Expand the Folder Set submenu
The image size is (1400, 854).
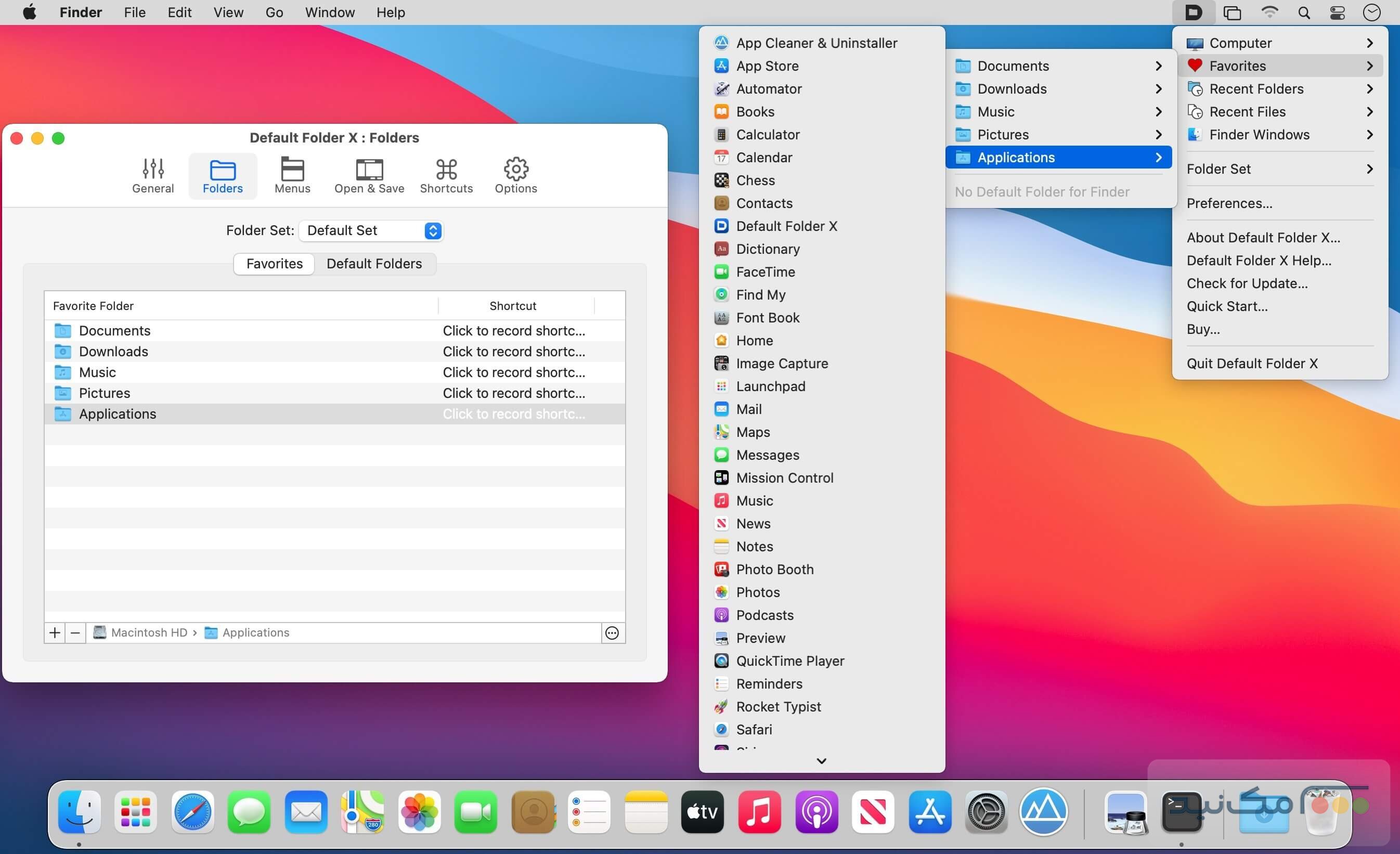(x=1370, y=169)
